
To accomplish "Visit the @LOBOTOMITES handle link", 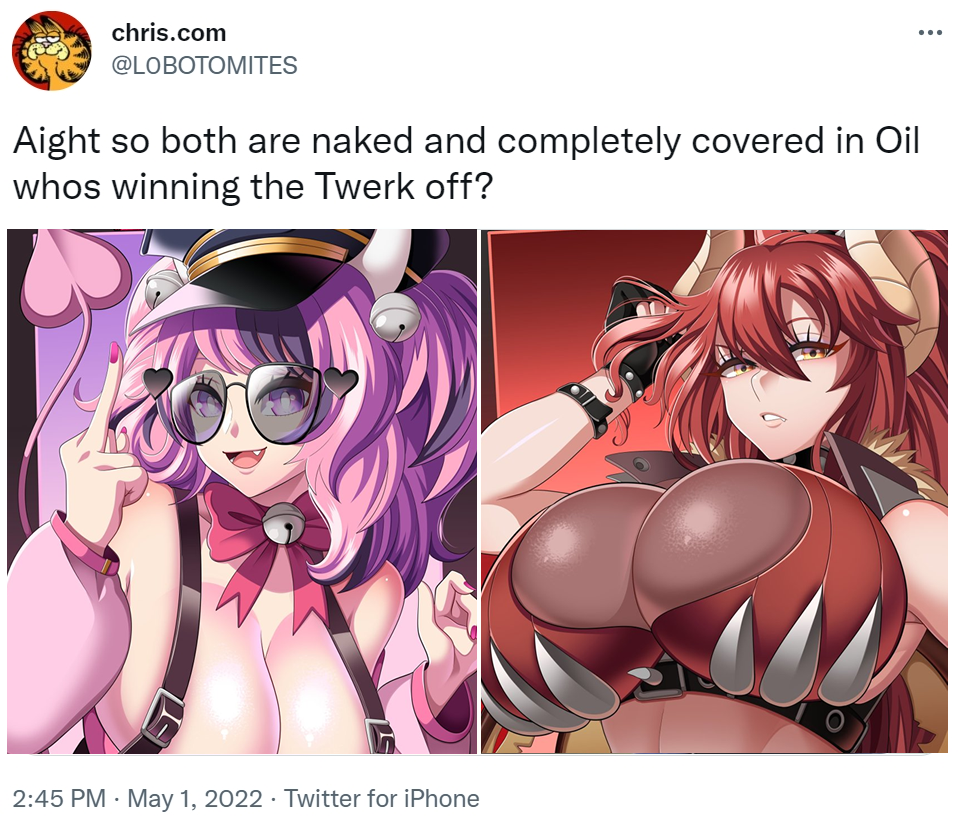I will tap(204, 65).
